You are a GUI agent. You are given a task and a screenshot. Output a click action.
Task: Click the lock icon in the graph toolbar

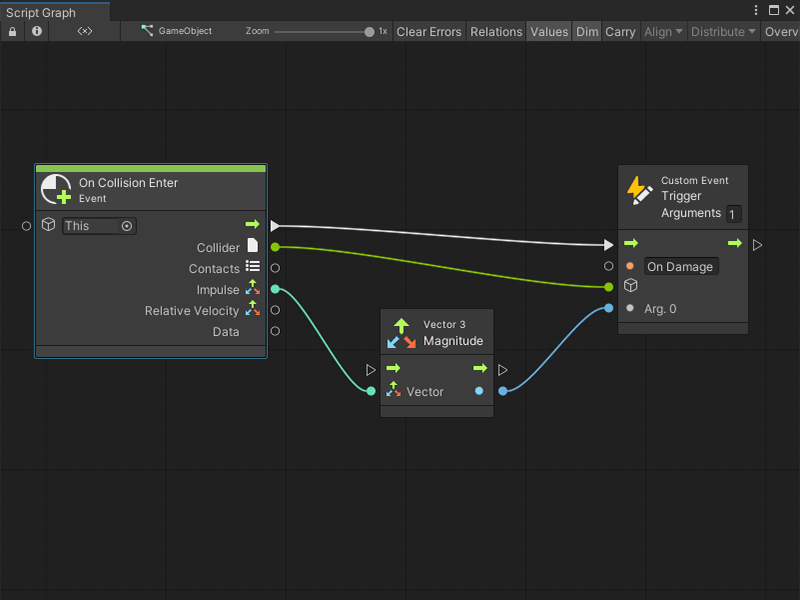coord(11,31)
